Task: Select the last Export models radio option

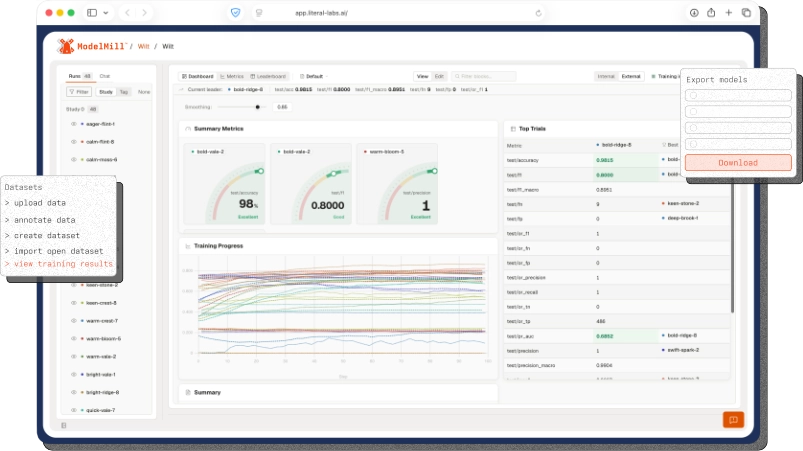Action: (693, 144)
